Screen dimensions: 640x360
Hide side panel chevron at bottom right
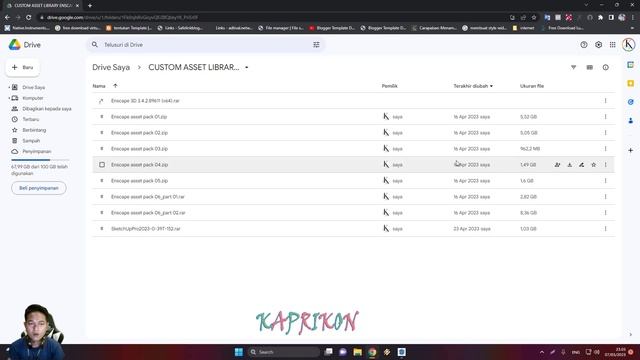(631, 334)
